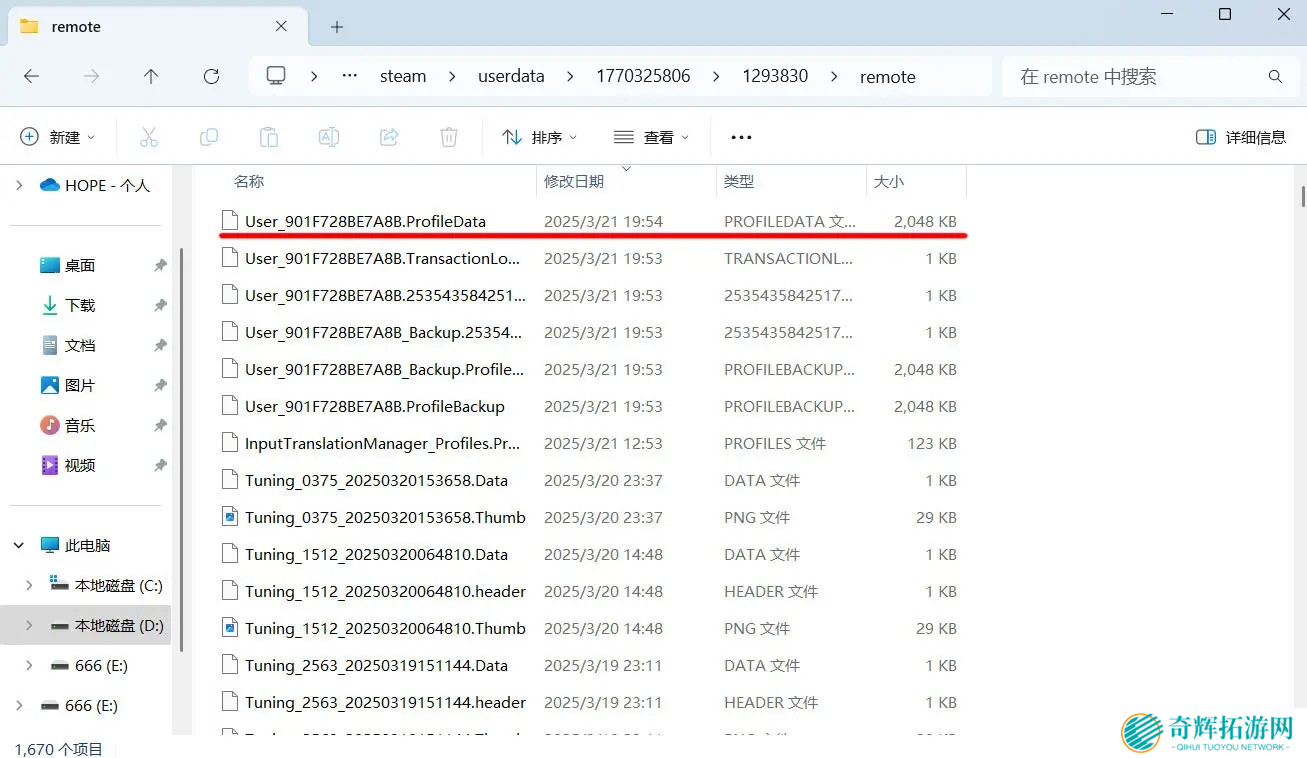1307x758 pixels.
Task: Open the 新建 new item menu
Action: (x=58, y=137)
